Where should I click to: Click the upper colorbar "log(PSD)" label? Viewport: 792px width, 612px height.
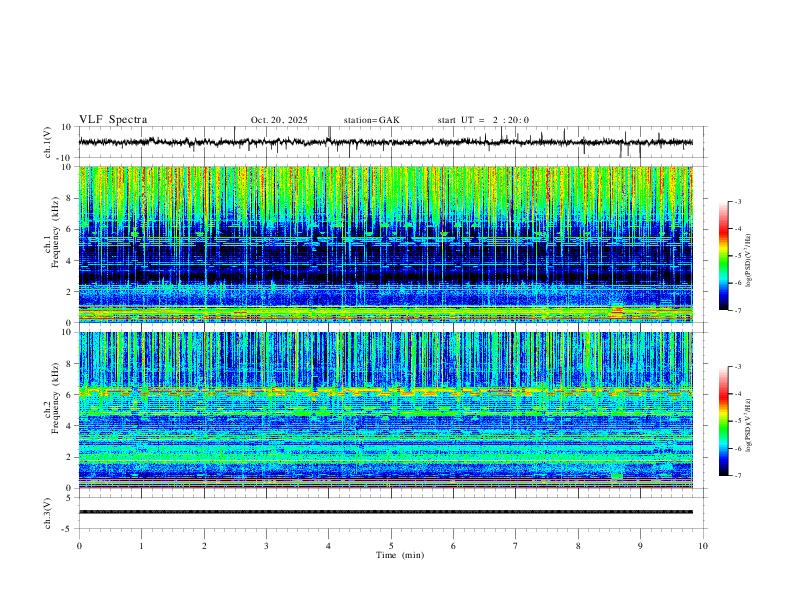(748, 261)
